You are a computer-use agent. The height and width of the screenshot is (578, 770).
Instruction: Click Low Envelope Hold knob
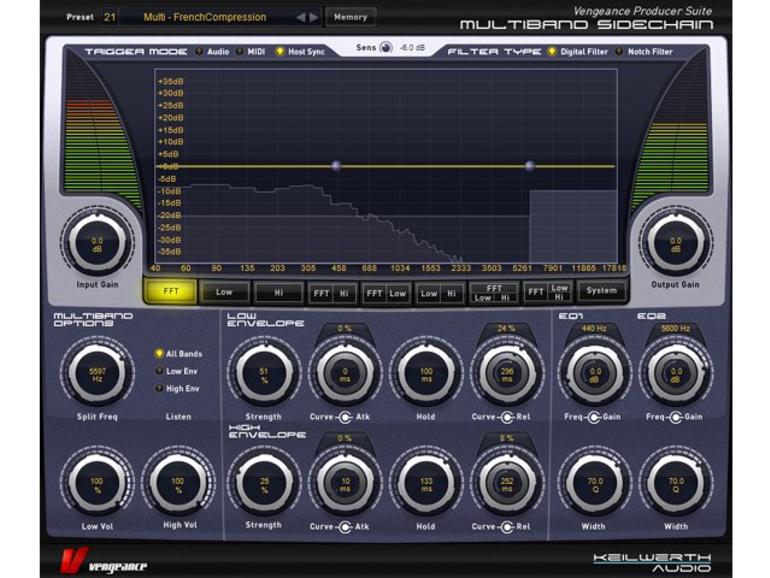(426, 375)
